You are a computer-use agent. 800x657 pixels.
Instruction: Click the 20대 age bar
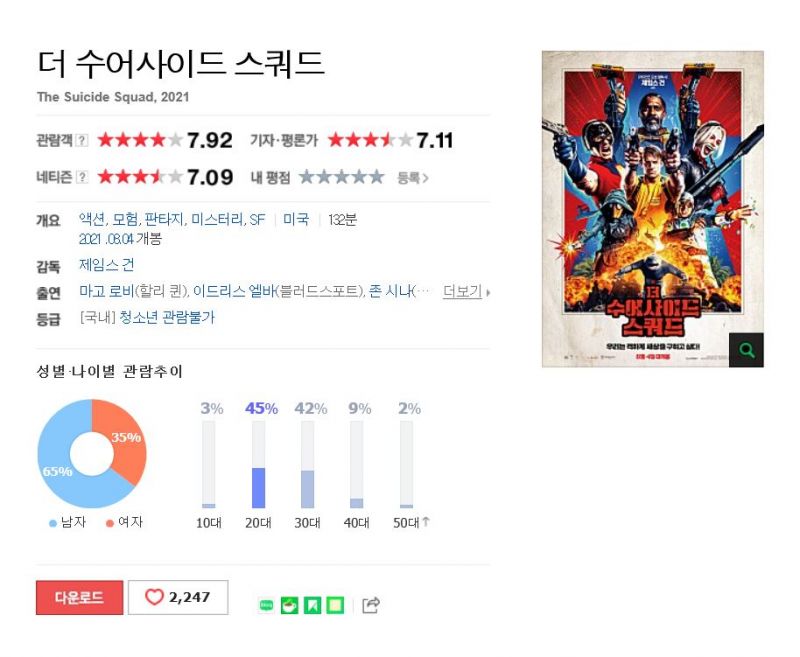[259, 464]
